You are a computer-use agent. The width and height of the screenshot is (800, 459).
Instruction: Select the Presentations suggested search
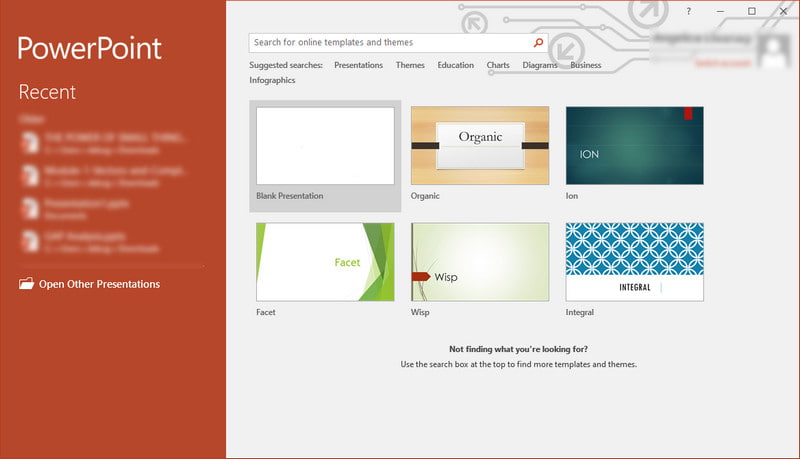(x=358, y=65)
